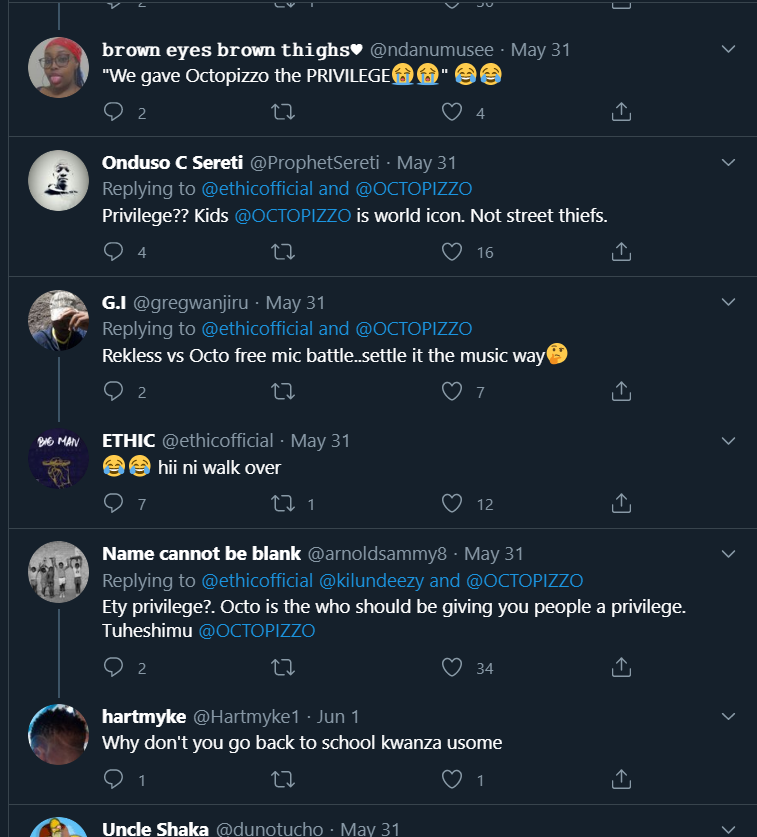Retweet Onduso C Sereti's tweet

283,252
